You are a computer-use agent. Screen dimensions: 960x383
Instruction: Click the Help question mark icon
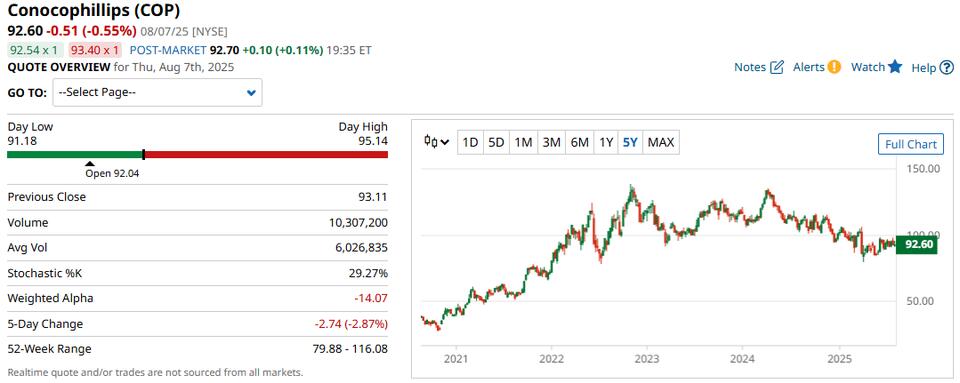point(947,67)
